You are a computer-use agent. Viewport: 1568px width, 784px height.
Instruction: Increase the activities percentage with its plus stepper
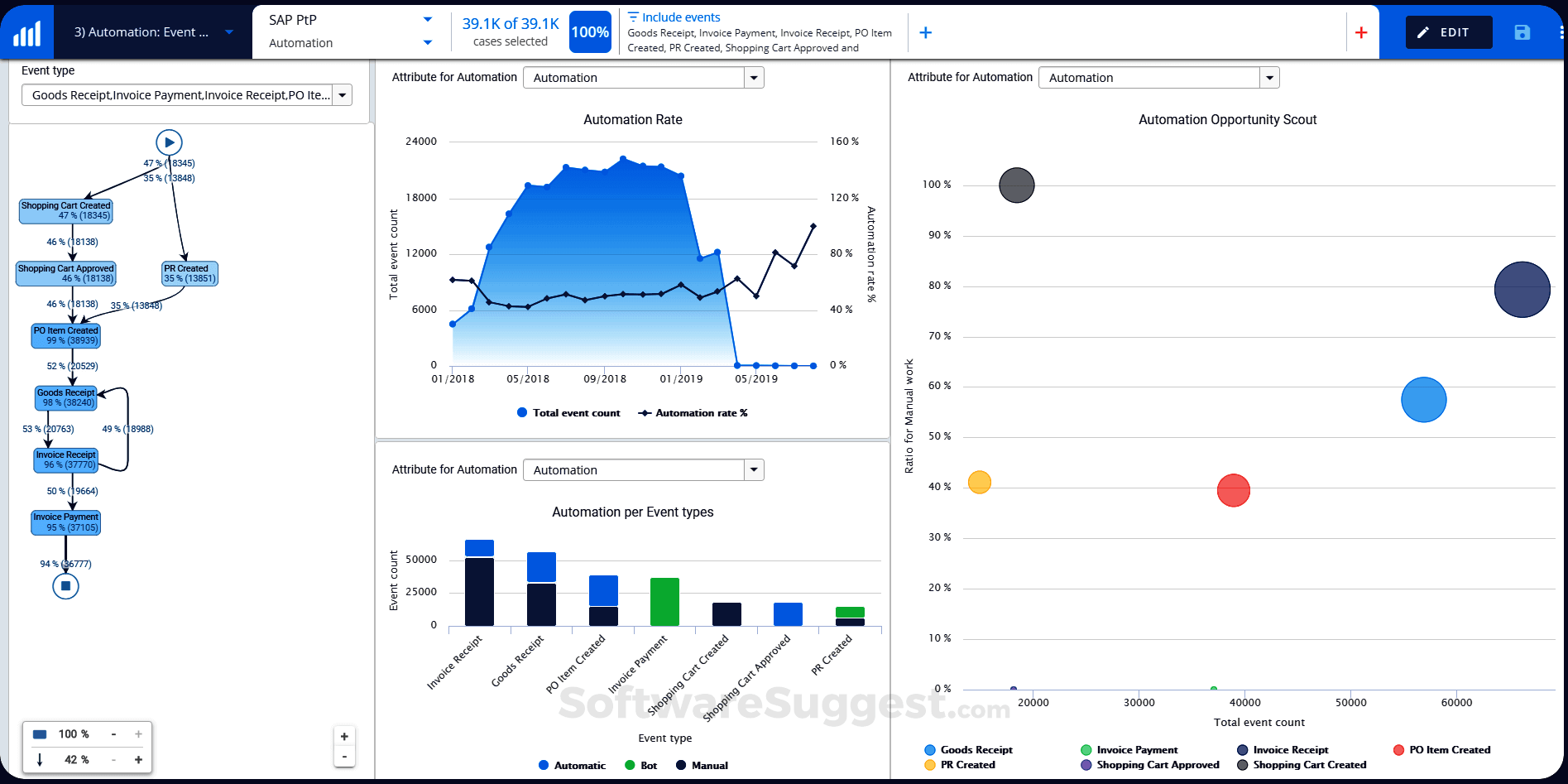138,733
